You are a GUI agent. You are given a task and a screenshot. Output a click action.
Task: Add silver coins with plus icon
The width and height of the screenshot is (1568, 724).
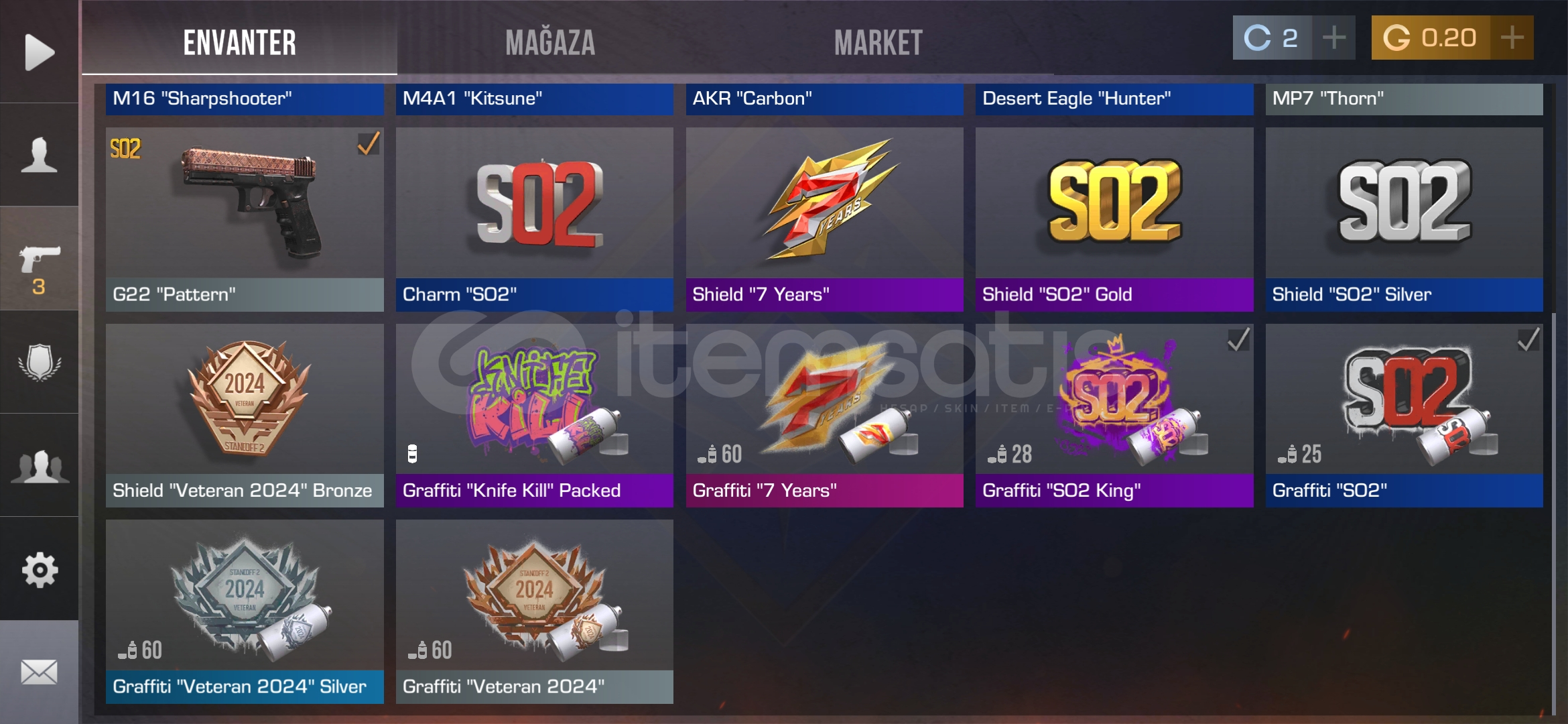pyautogui.click(x=1333, y=38)
